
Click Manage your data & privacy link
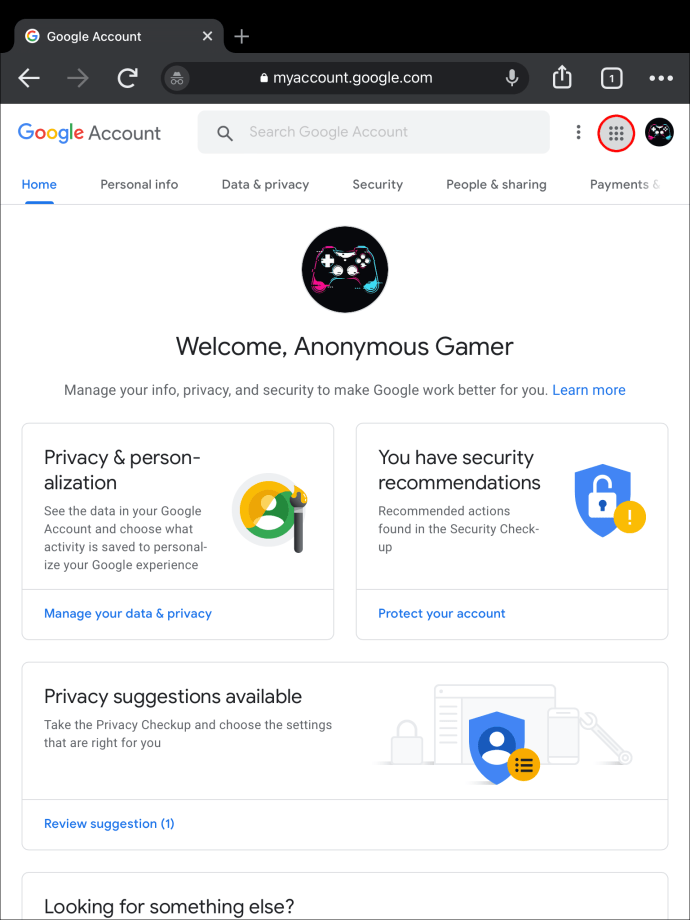tap(128, 613)
